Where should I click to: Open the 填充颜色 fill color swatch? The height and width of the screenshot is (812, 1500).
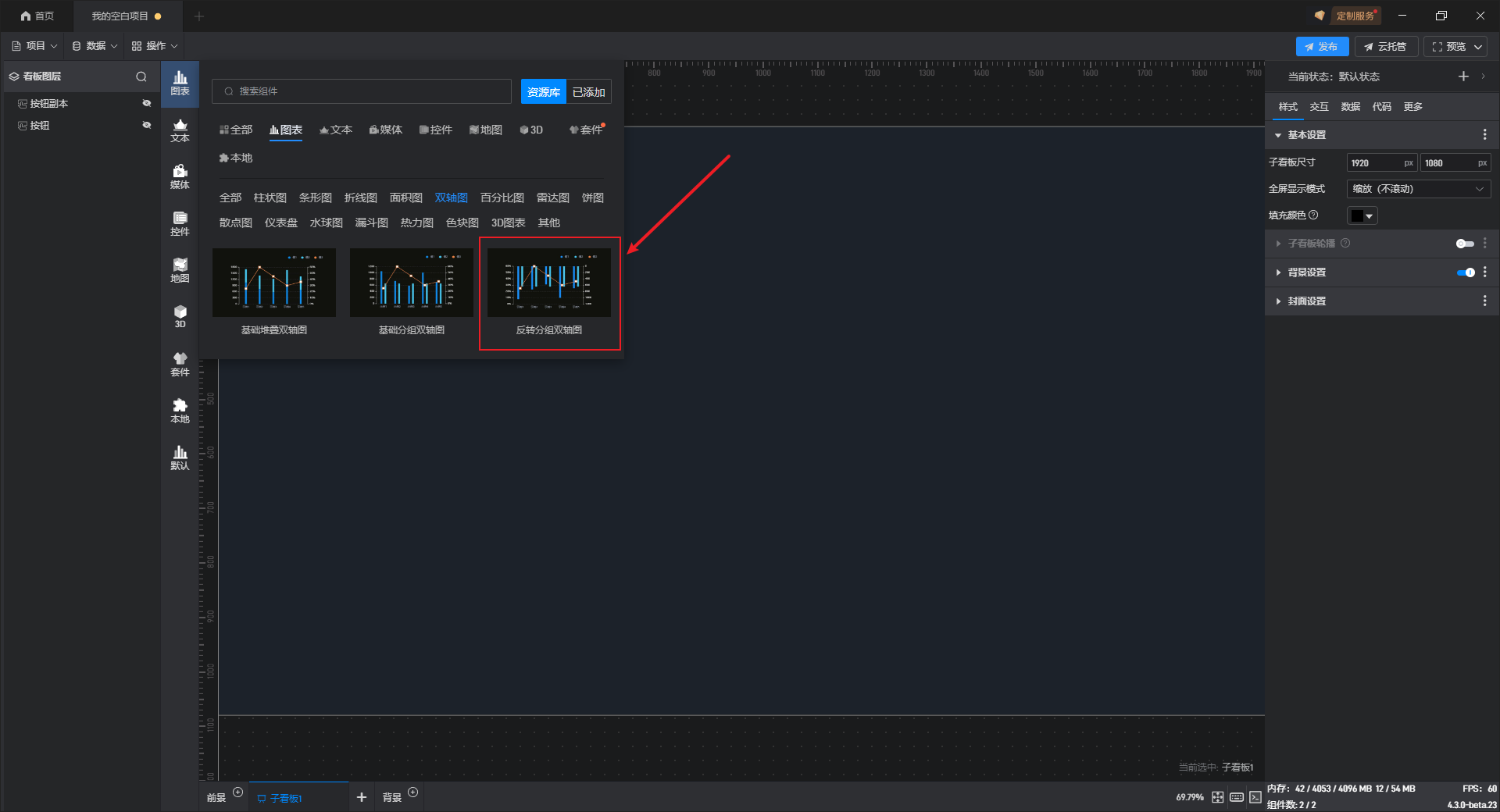point(1362,215)
